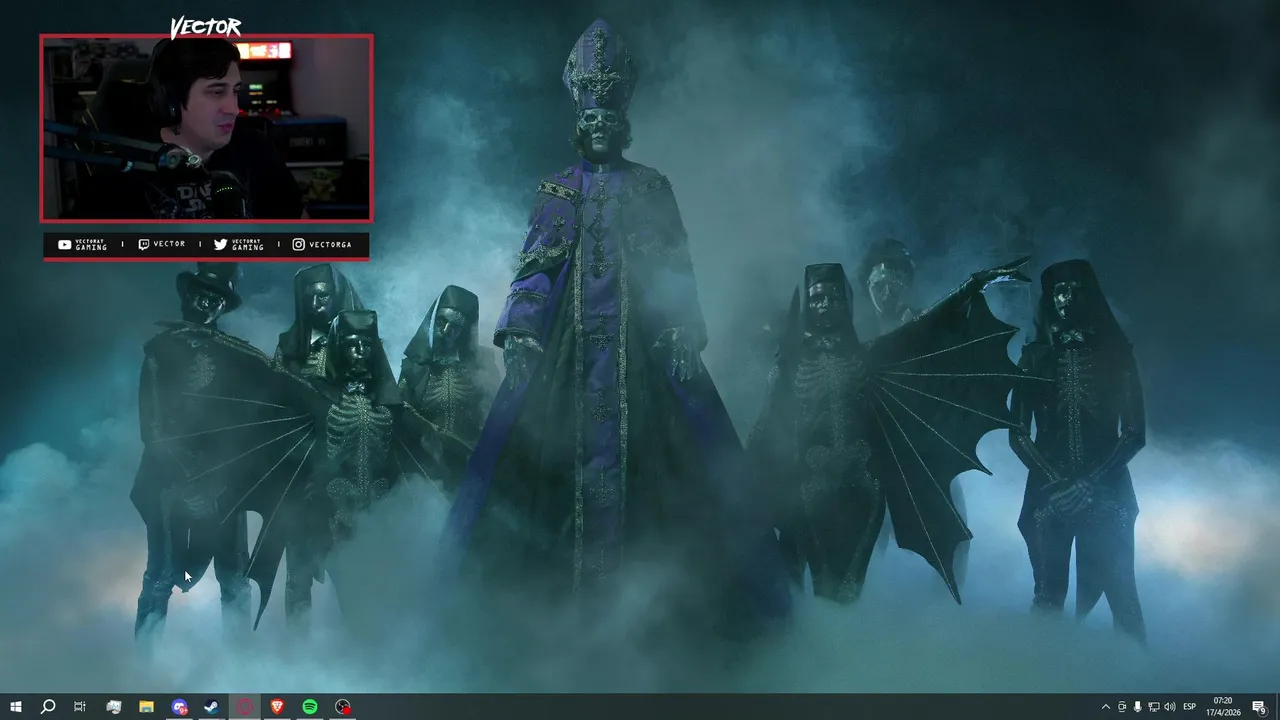This screenshot has width=1280, height=720.
Task: Open Steam from the taskbar
Action: (x=212, y=707)
